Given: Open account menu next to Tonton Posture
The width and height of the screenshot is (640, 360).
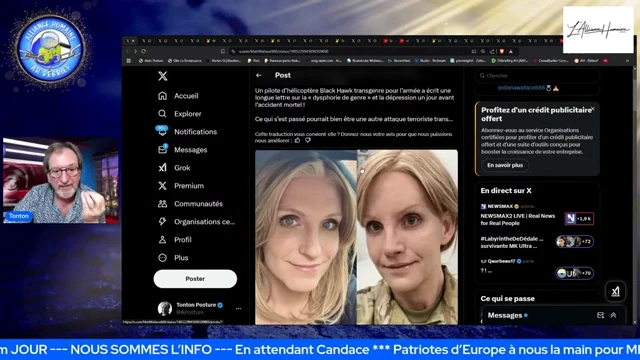Looking at the screenshot, I should pos(238,309).
